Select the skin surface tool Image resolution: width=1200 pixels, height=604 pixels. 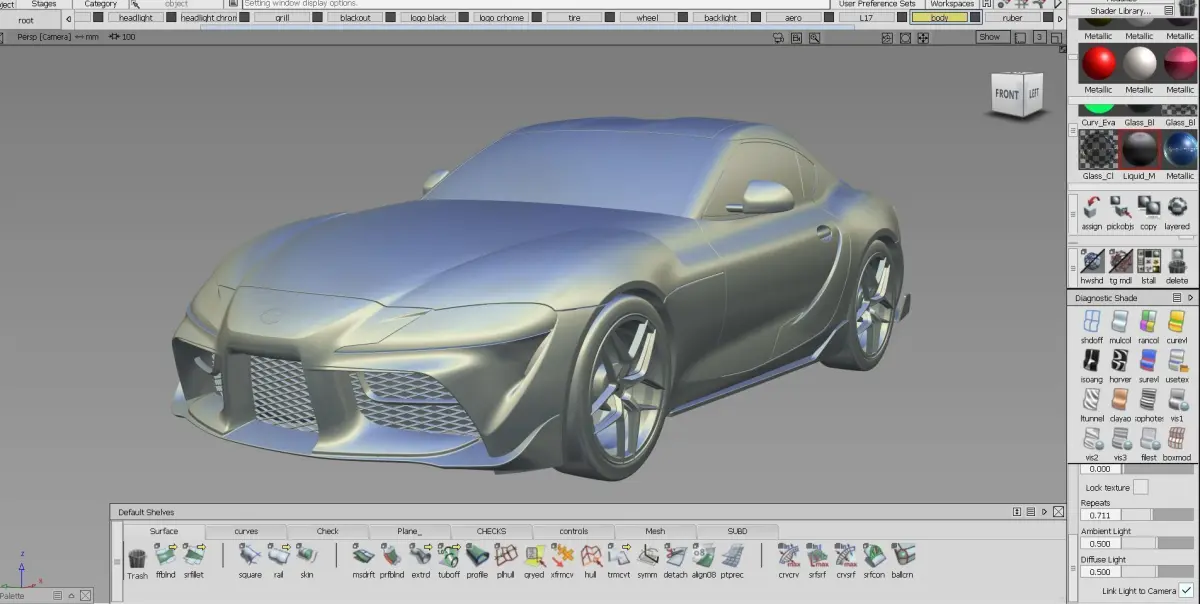tap(307, 559)
